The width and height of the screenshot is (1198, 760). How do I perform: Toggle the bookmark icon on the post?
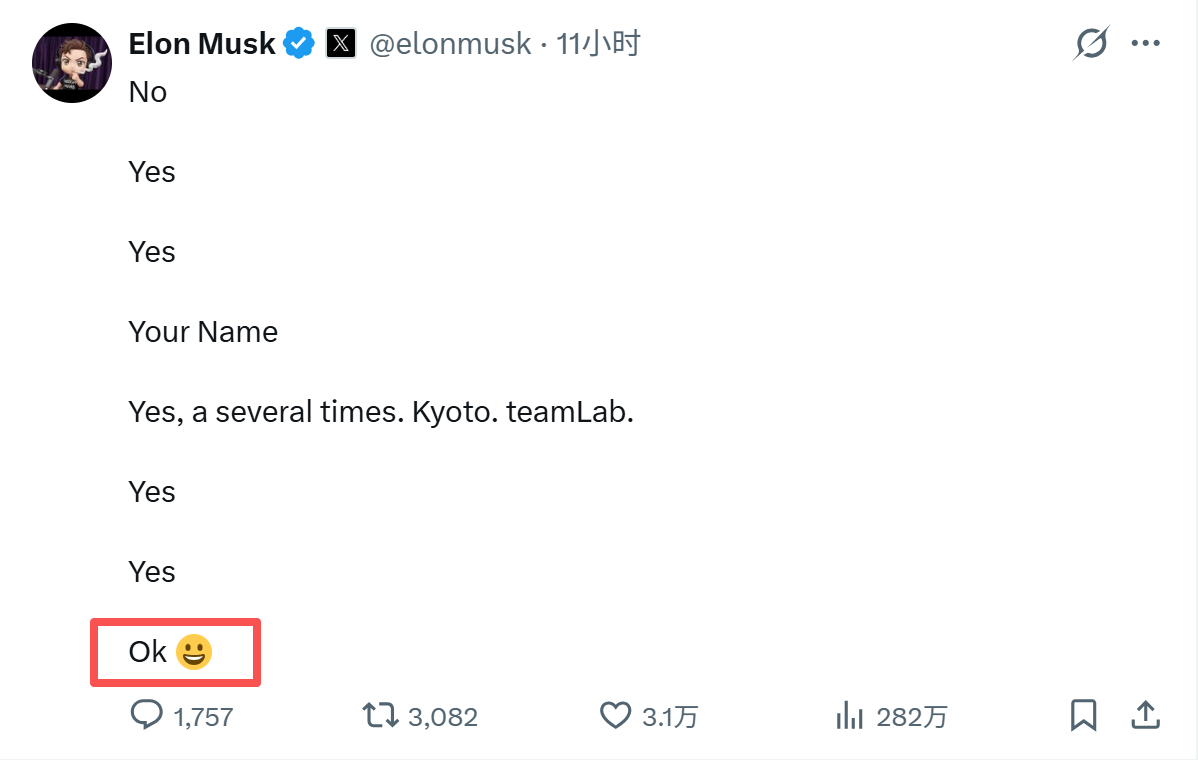tap(1083, 715)
